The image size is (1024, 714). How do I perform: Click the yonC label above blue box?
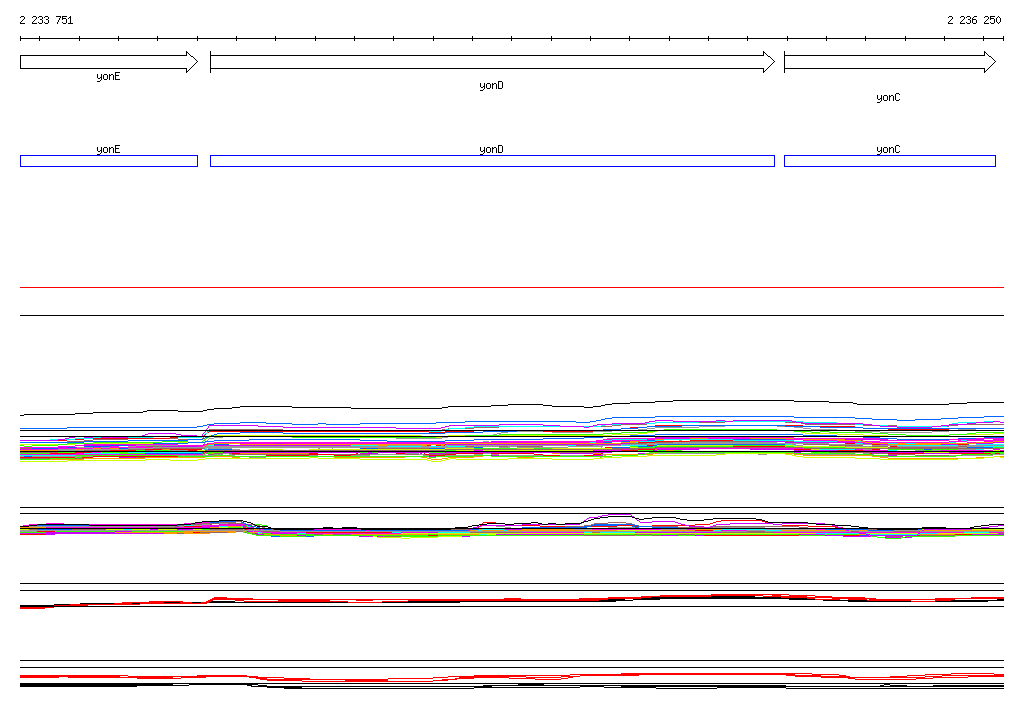pos(888,149)
